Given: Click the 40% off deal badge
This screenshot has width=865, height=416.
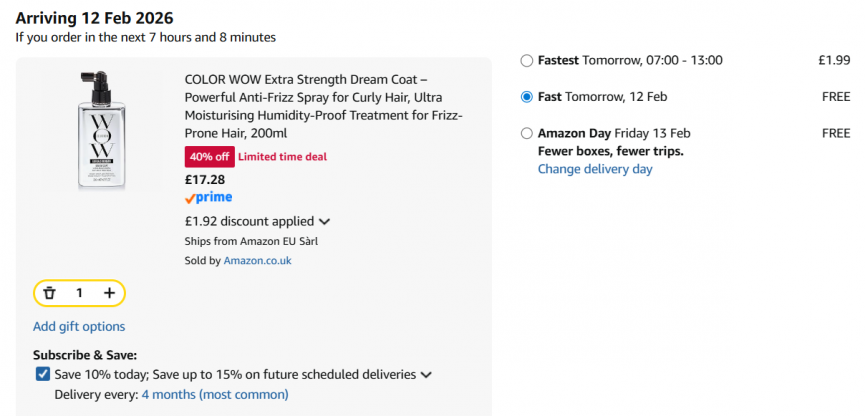Looking at the screenshot, I should [x=207, y=157].
